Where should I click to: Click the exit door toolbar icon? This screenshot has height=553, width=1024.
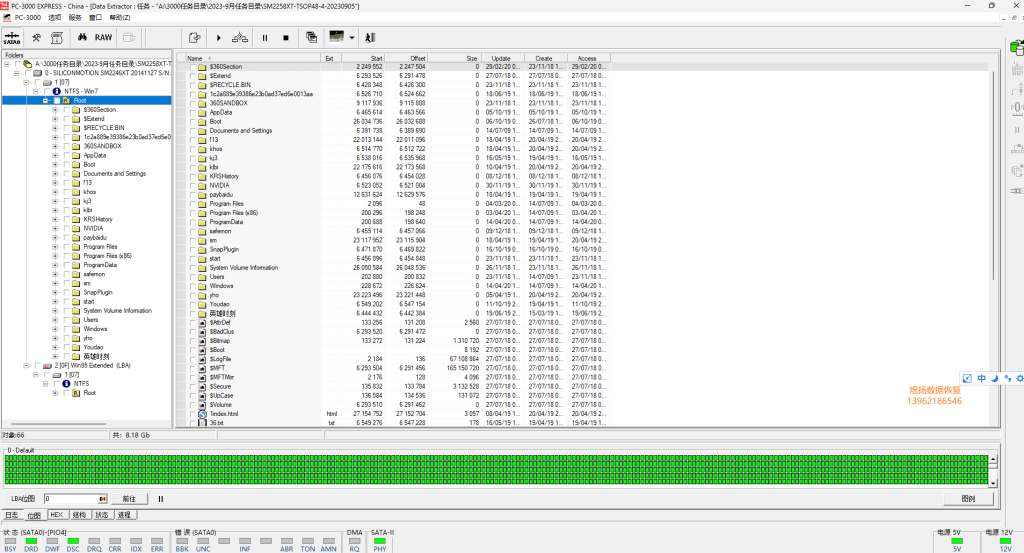point(370,38)
